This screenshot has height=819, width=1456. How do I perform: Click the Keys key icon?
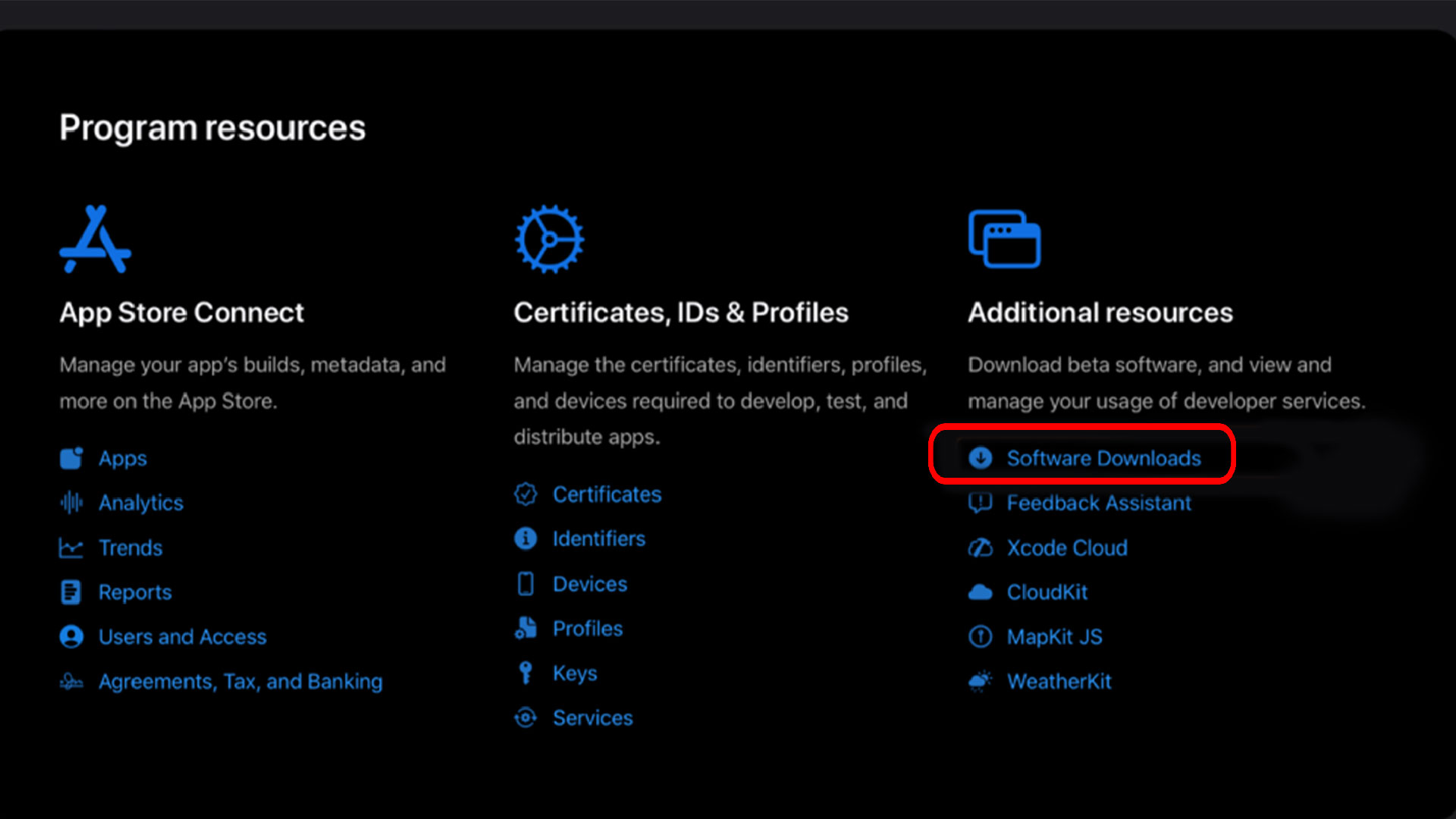point(526,673)
